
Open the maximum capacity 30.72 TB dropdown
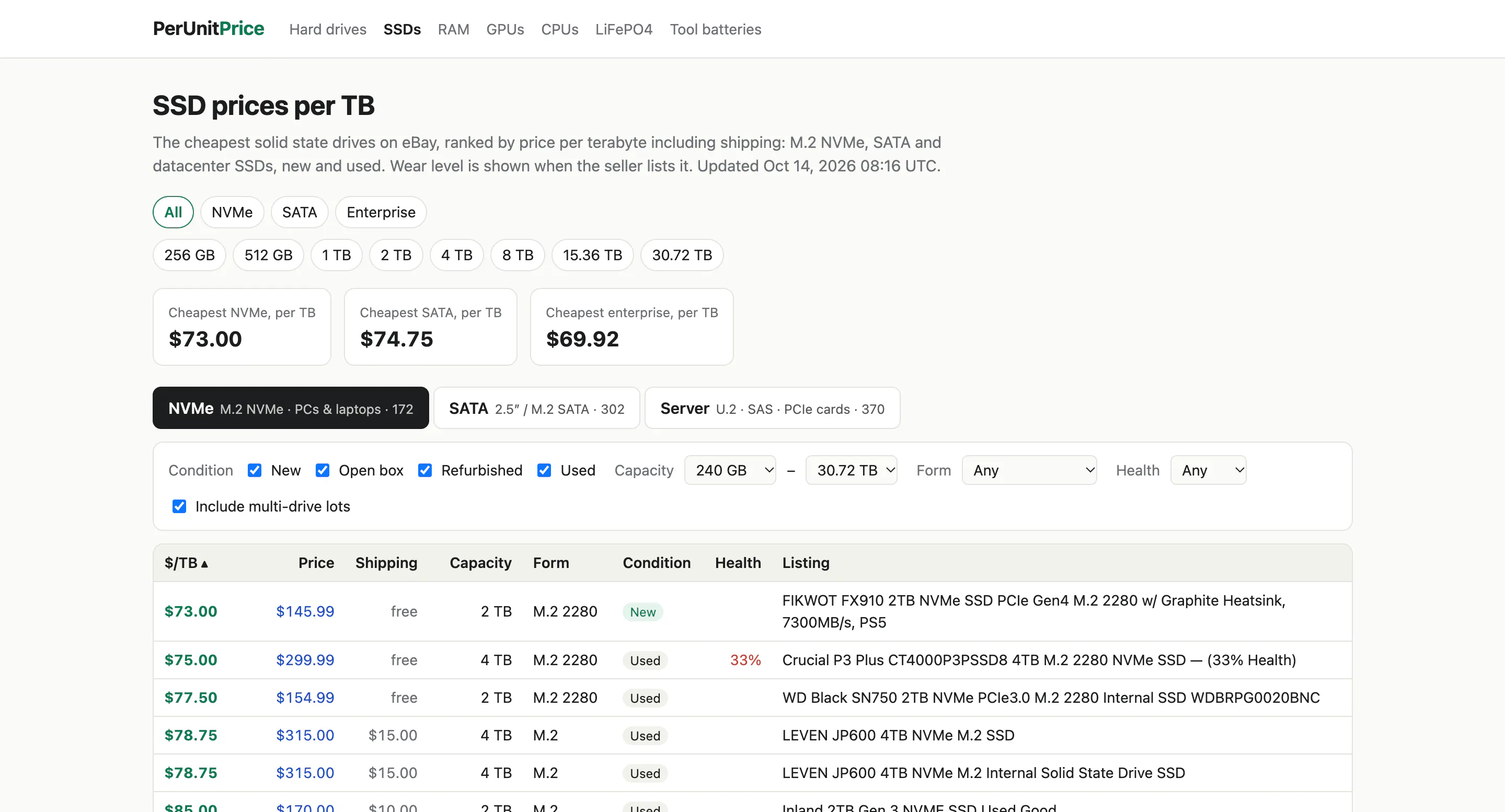point(851,470)
